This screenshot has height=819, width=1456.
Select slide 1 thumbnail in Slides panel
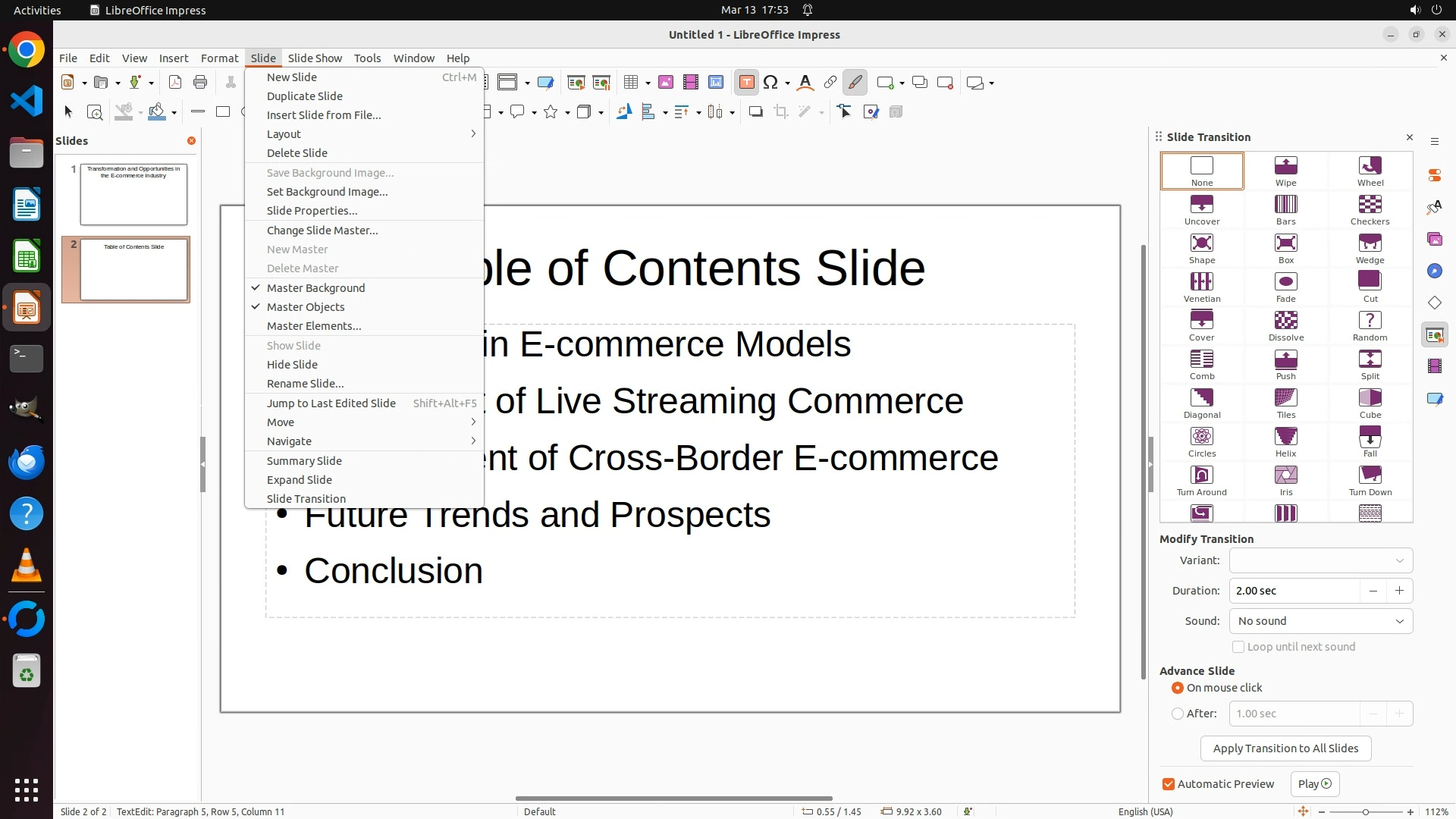(x=133, y=194)
